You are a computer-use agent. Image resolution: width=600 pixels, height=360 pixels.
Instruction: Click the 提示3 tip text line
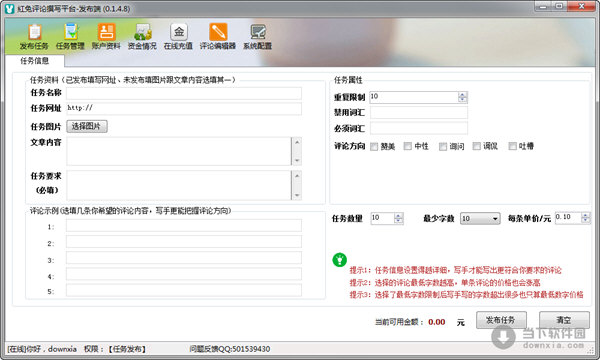[x=466, y=295]
